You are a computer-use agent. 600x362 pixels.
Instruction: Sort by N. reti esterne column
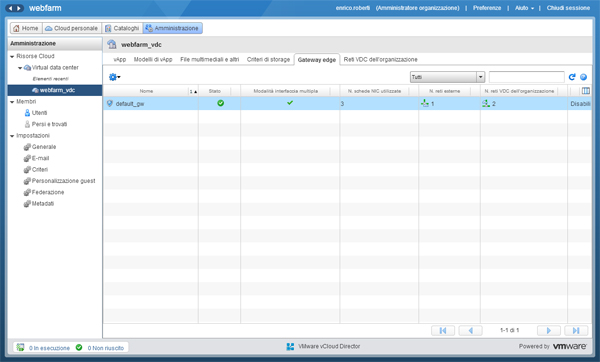coord(445,91)
